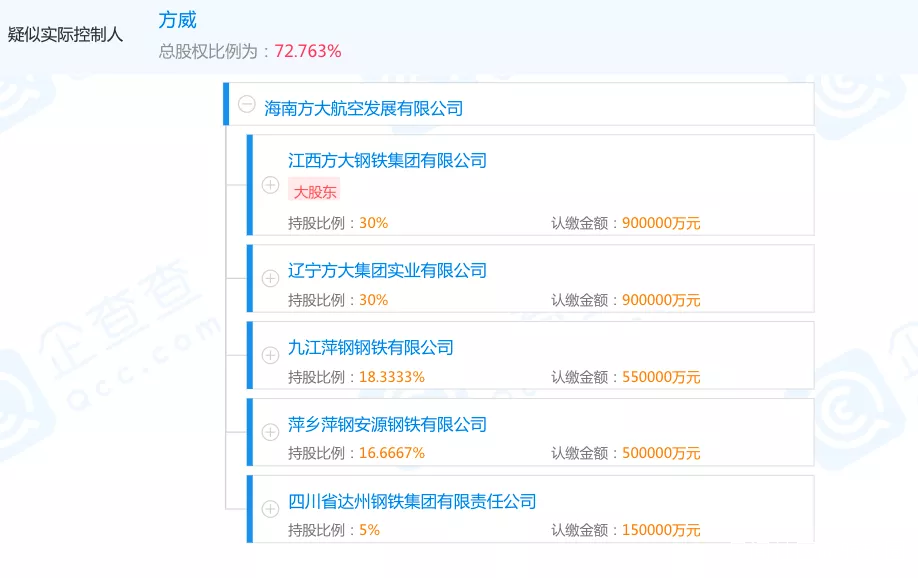The image size is (918, 578).
Task: Click 四川省达州钢铁 150000万元 subscribed amount
Action: [x=661, y=530]
